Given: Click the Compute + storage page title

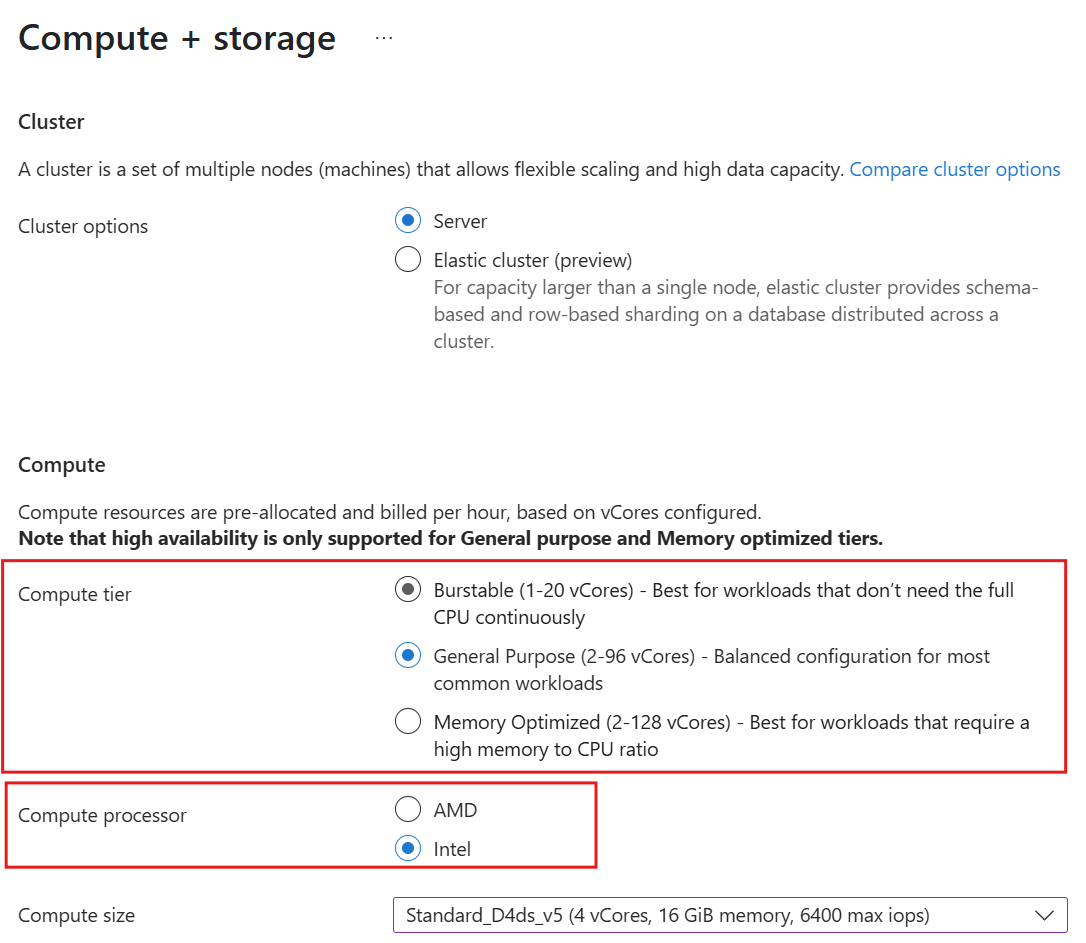Looking at the screenshot, I should pos(177,38).
